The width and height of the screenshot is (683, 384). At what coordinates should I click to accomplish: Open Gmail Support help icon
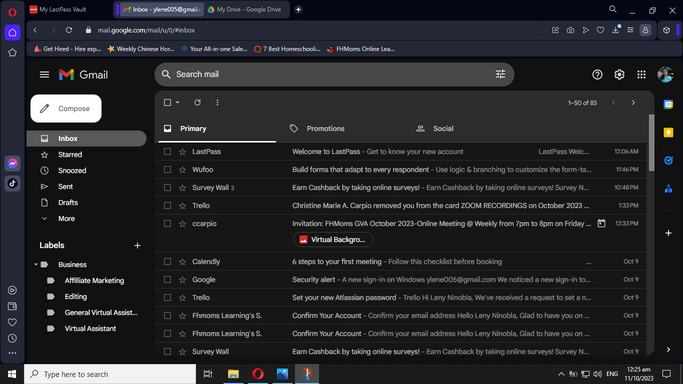(x=597, y=75)
